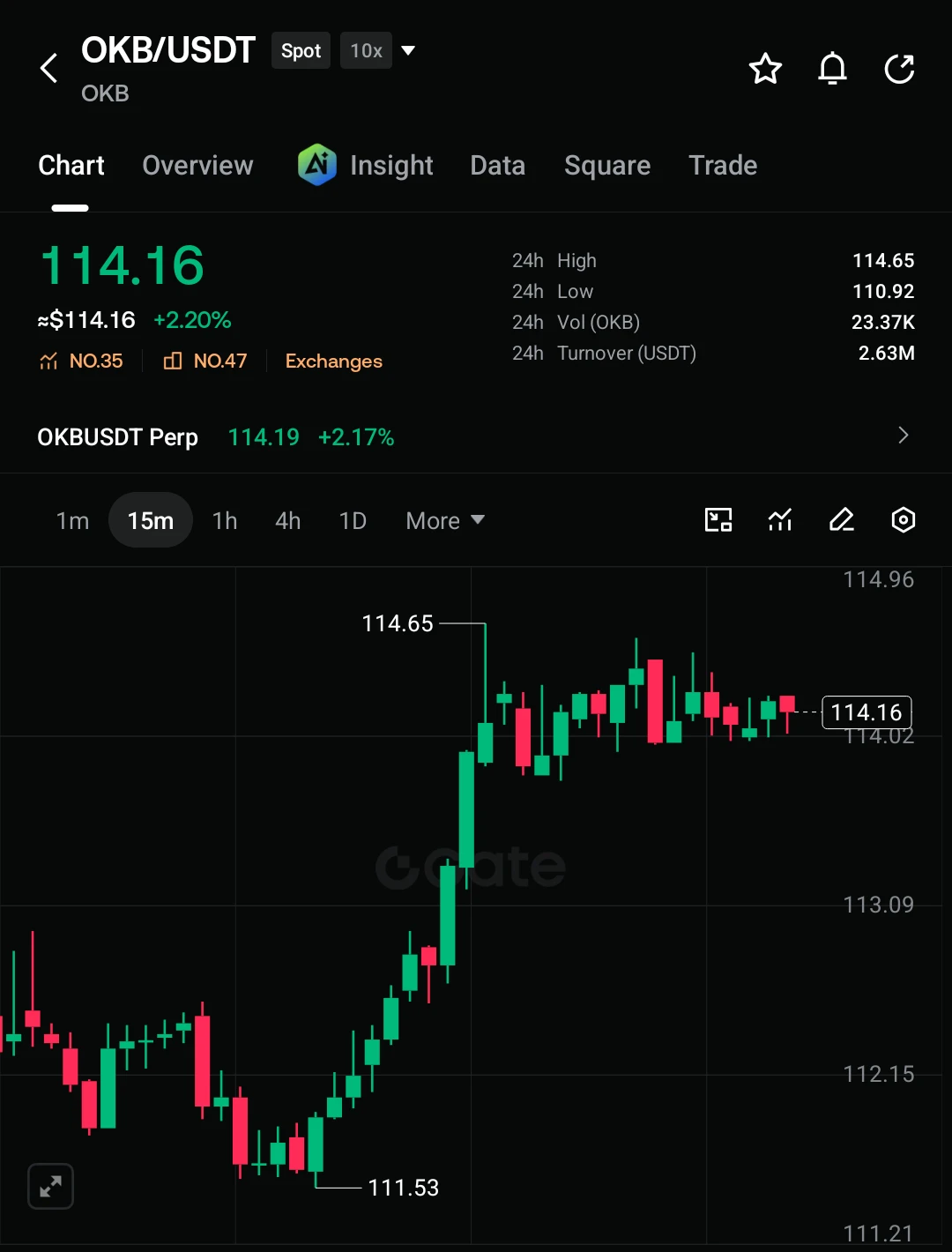Tap the ≈$114.16 USD equivalent
Screen dimensions: 952x1252
(86, 320)
